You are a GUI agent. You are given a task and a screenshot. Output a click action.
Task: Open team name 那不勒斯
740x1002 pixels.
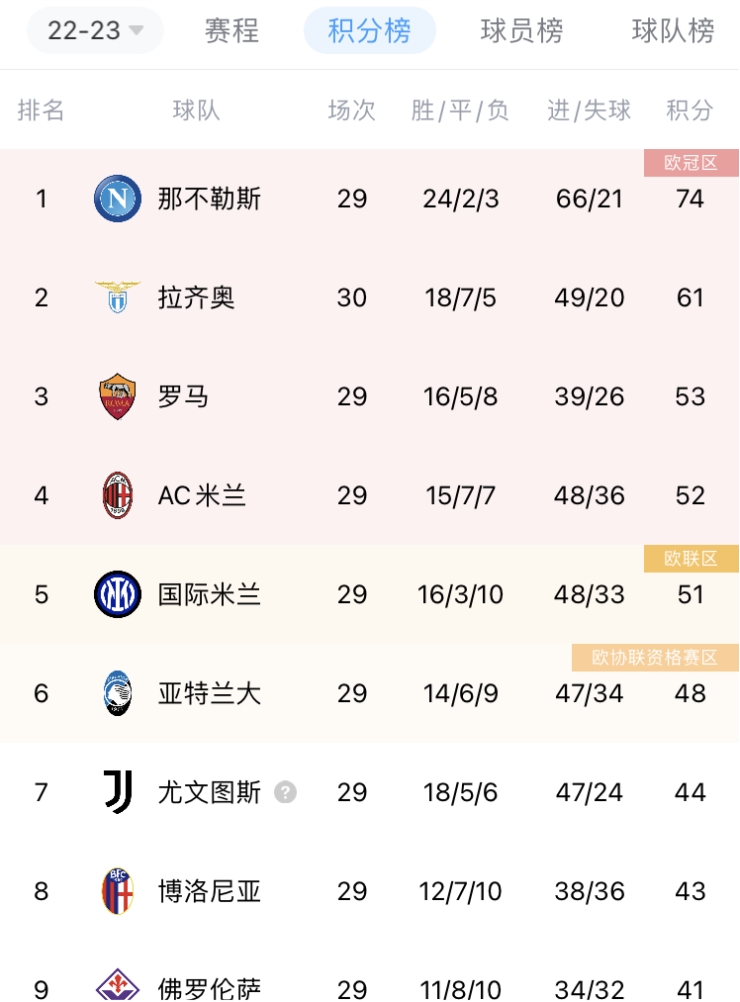[x=209, y=198]
